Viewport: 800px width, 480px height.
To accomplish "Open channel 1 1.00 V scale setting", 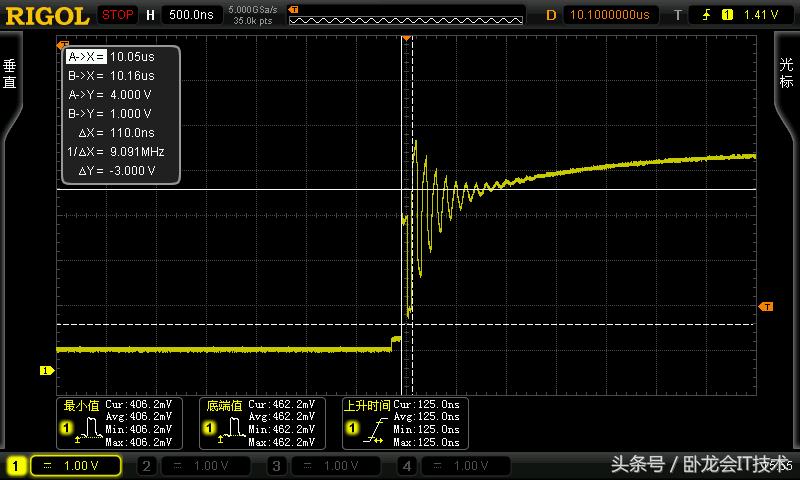I will click(x=76, y=466).
